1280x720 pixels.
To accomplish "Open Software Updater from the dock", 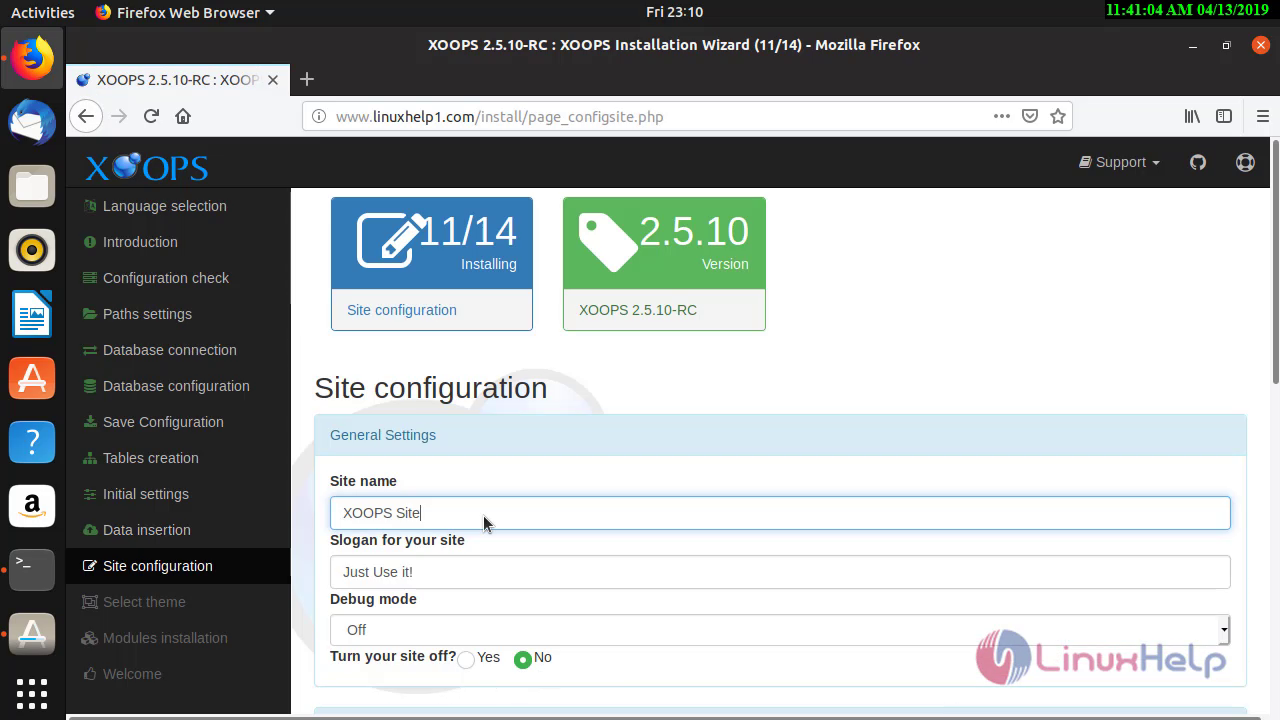I will coord(32,634).
